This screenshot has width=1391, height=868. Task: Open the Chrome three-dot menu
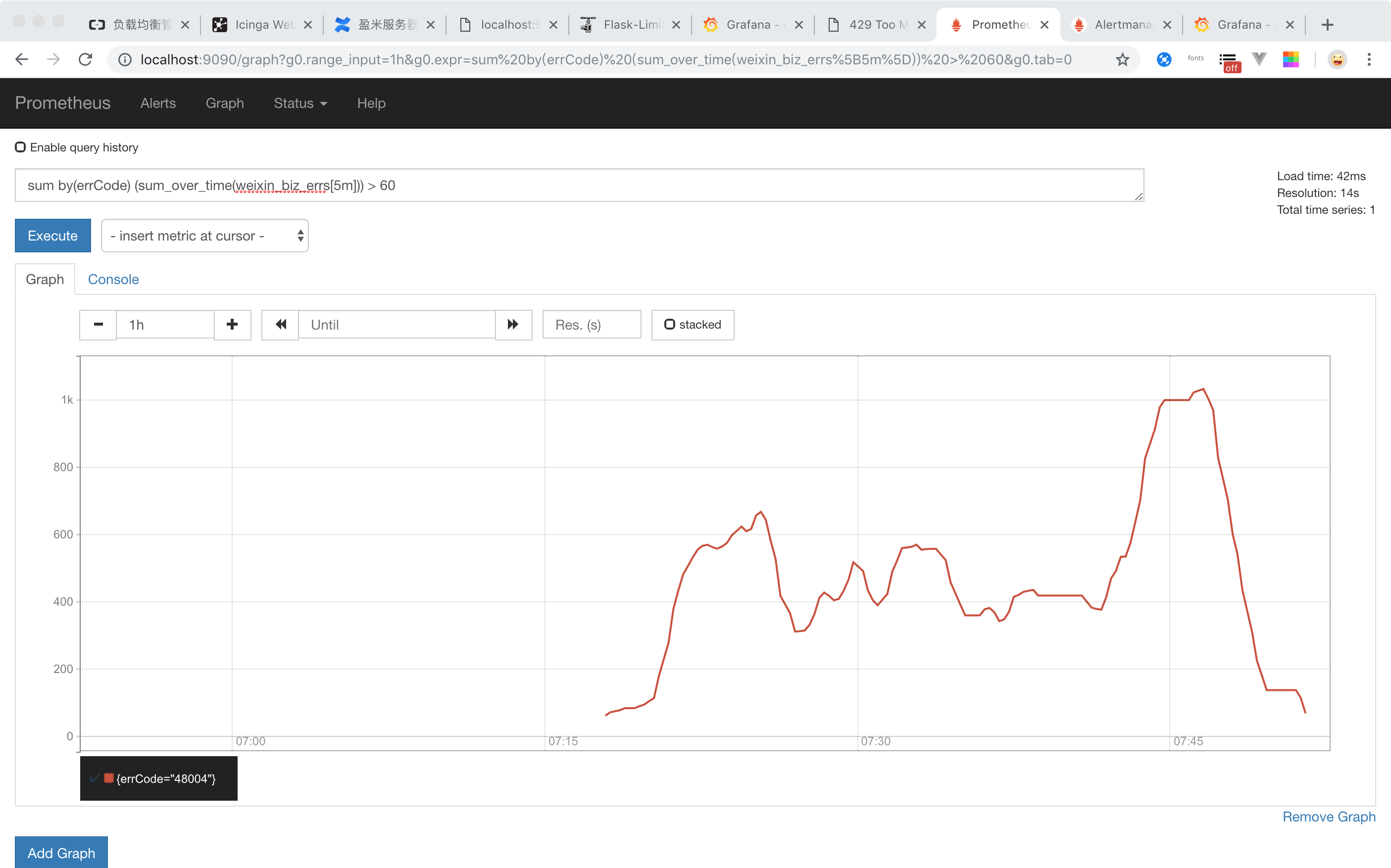point(1369,59)
